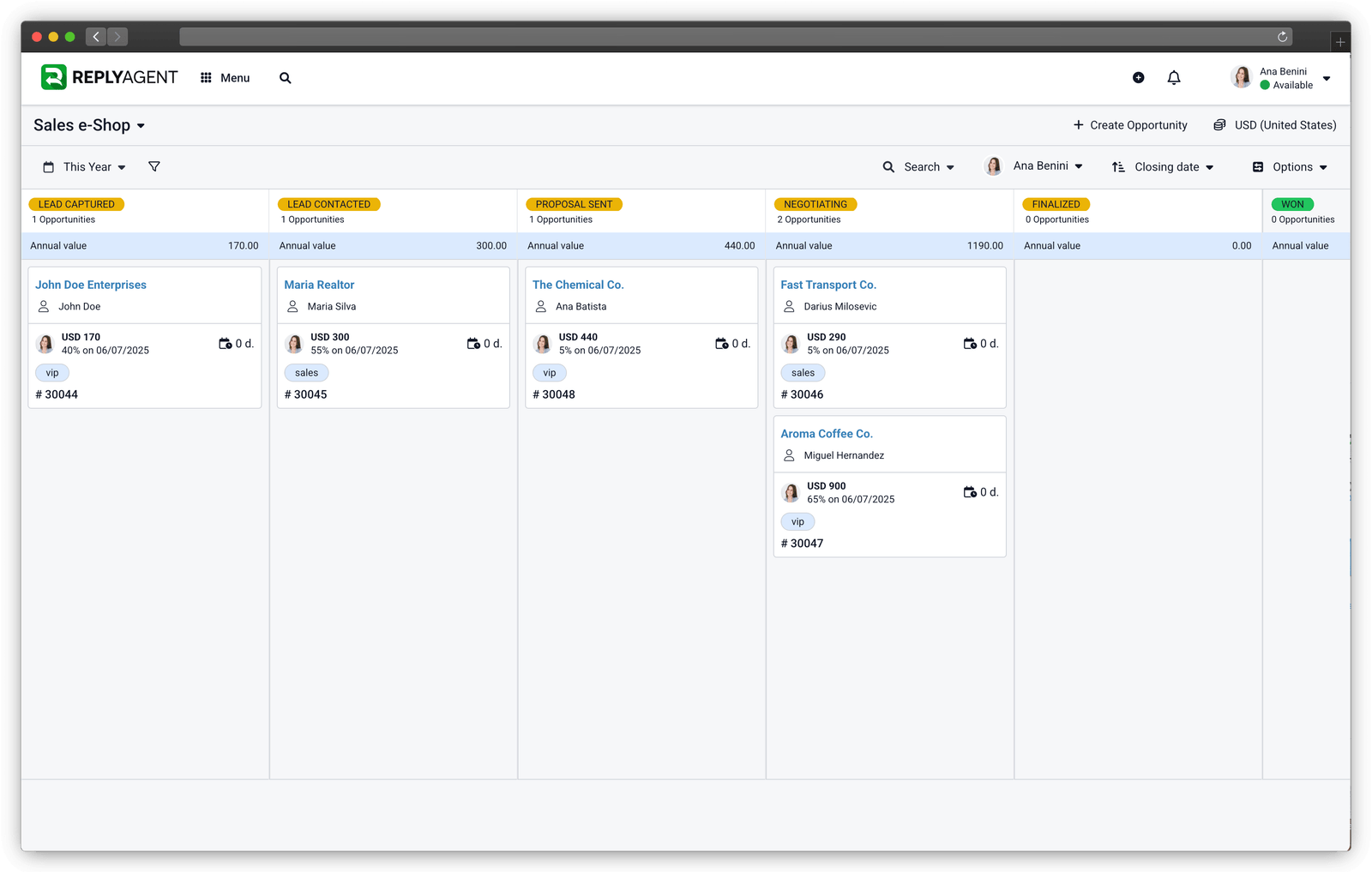Screen dimensions: 1372x872
Task: Click the filter funnel icon
Action: [x=154, y=166]
